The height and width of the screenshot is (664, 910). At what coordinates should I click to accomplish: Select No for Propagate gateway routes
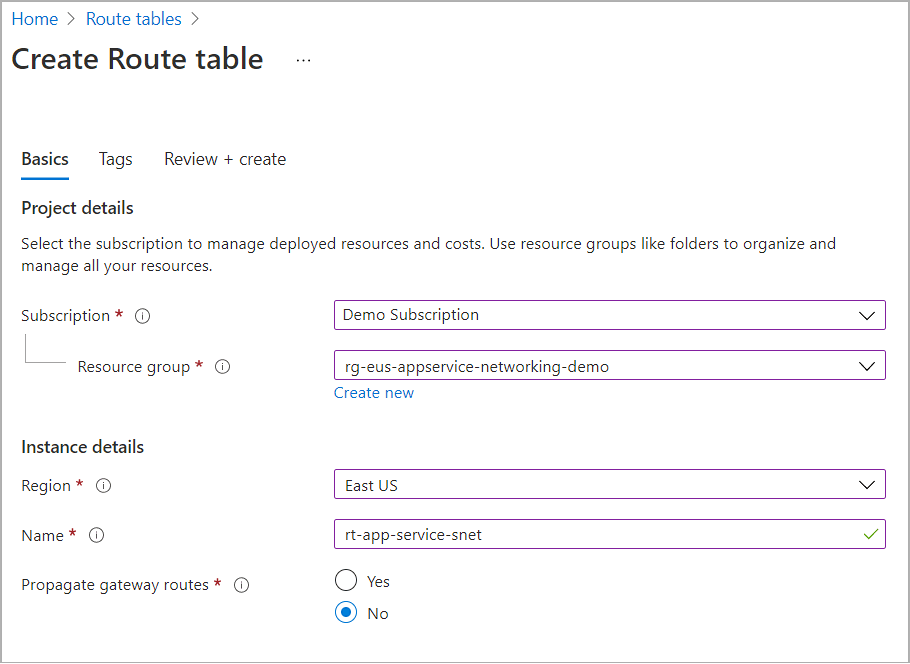346,613
